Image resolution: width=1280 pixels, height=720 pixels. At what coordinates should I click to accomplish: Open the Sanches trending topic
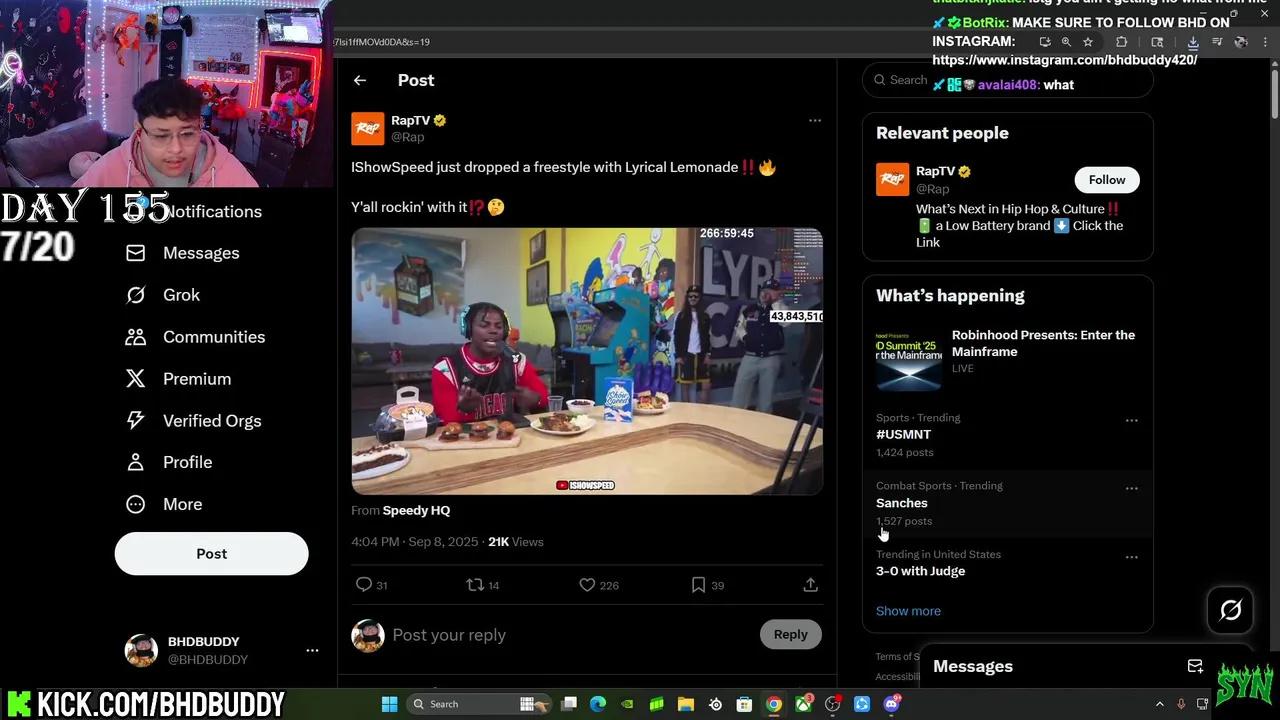tap(902, 503)
